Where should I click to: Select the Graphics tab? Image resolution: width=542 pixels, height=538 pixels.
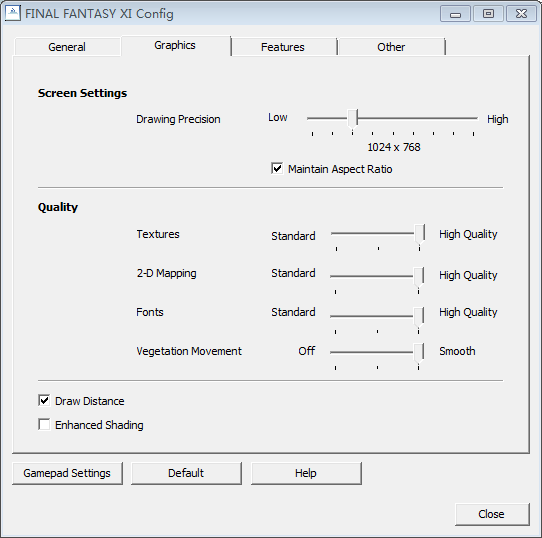(x=175, y=45)
